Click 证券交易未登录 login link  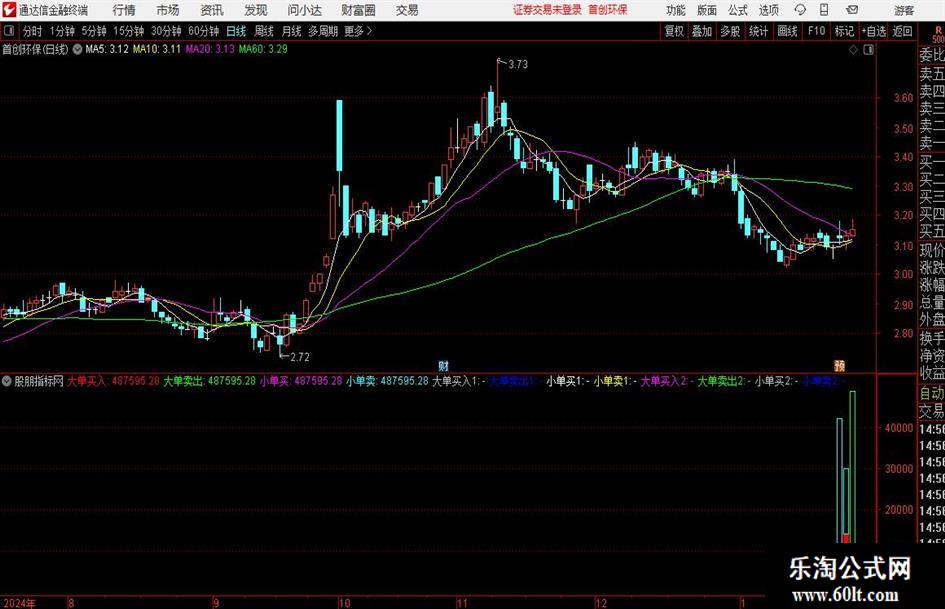[547, 10]
